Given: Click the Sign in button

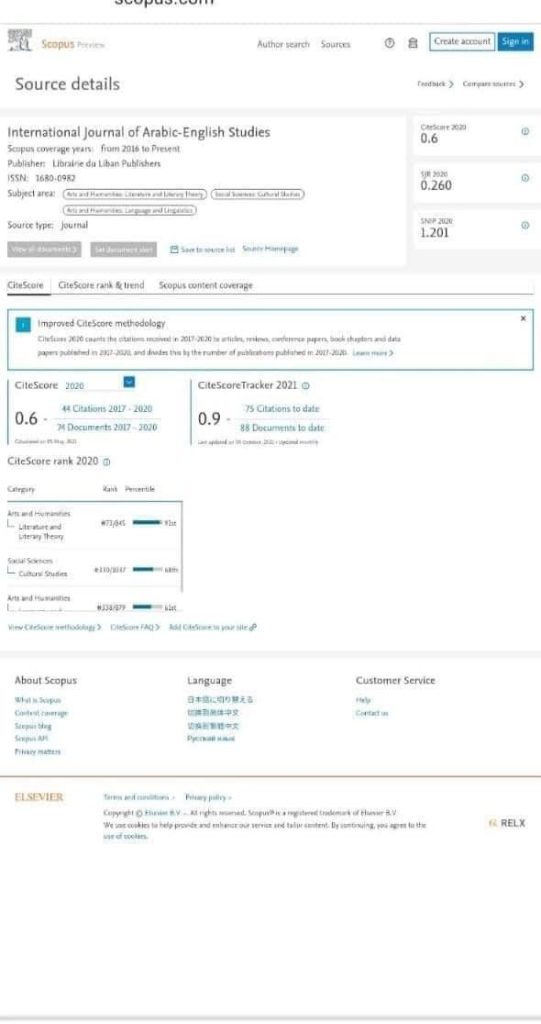Looking at the screenshot, I should click(515, 41).
